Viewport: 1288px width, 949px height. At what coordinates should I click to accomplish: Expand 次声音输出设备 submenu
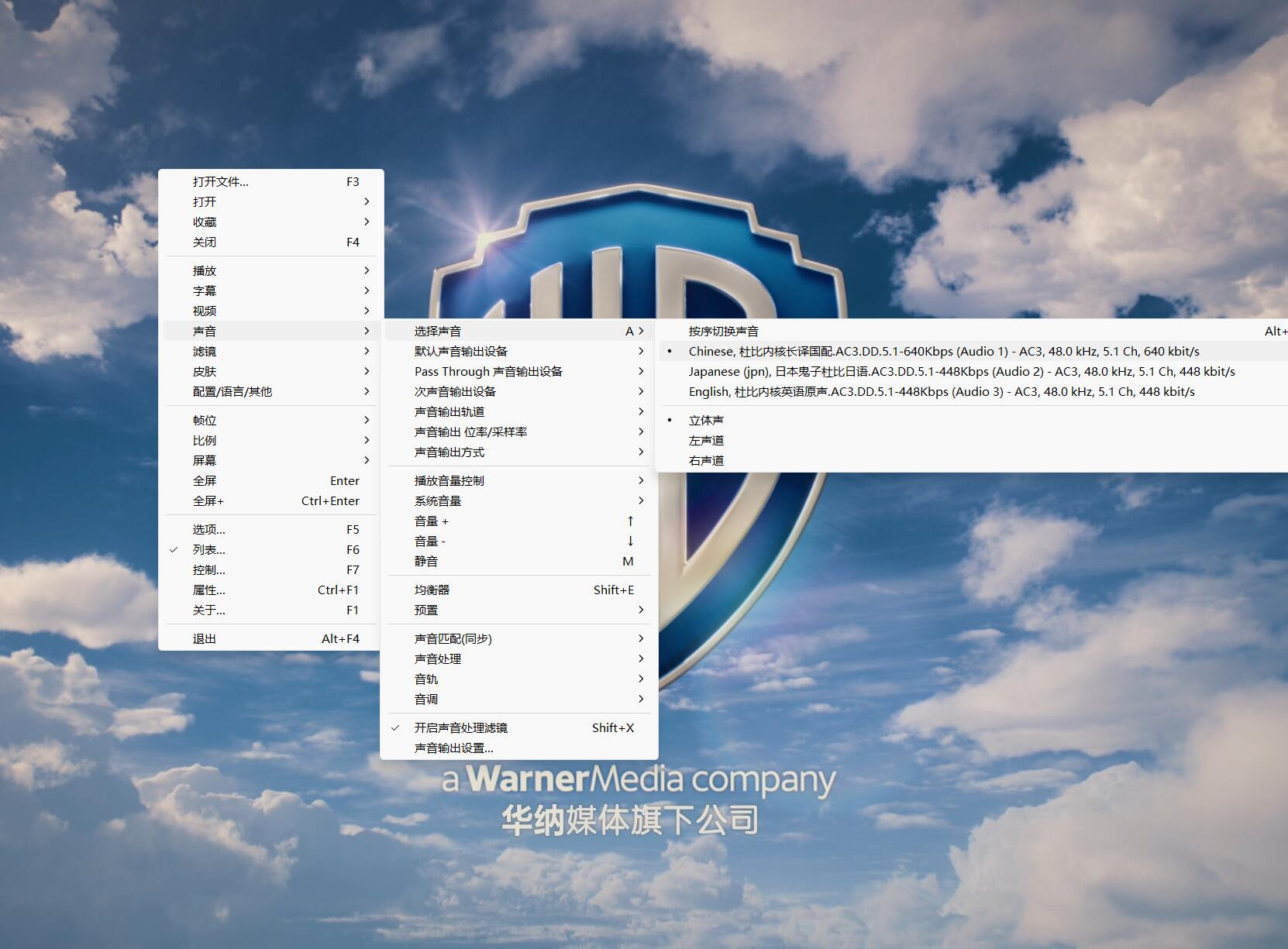(x=519, y=391)
